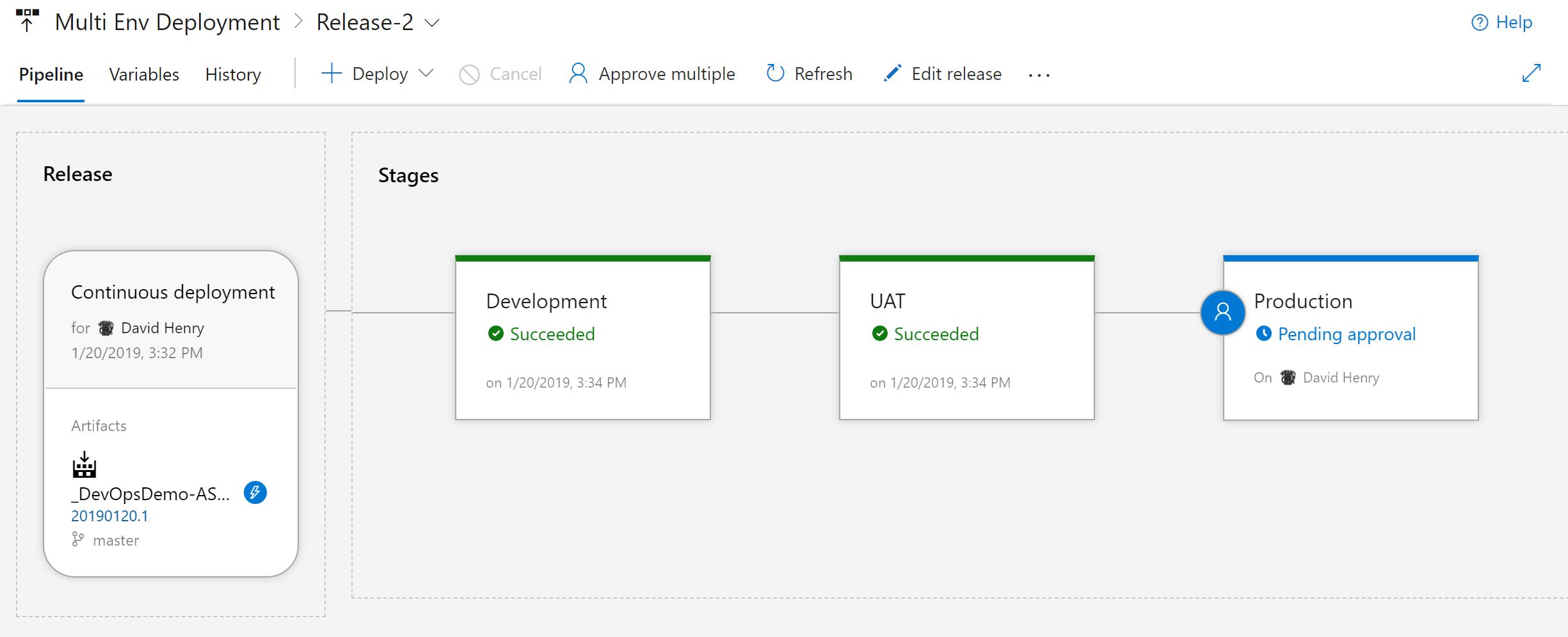Open the History tab

point(233,74)
